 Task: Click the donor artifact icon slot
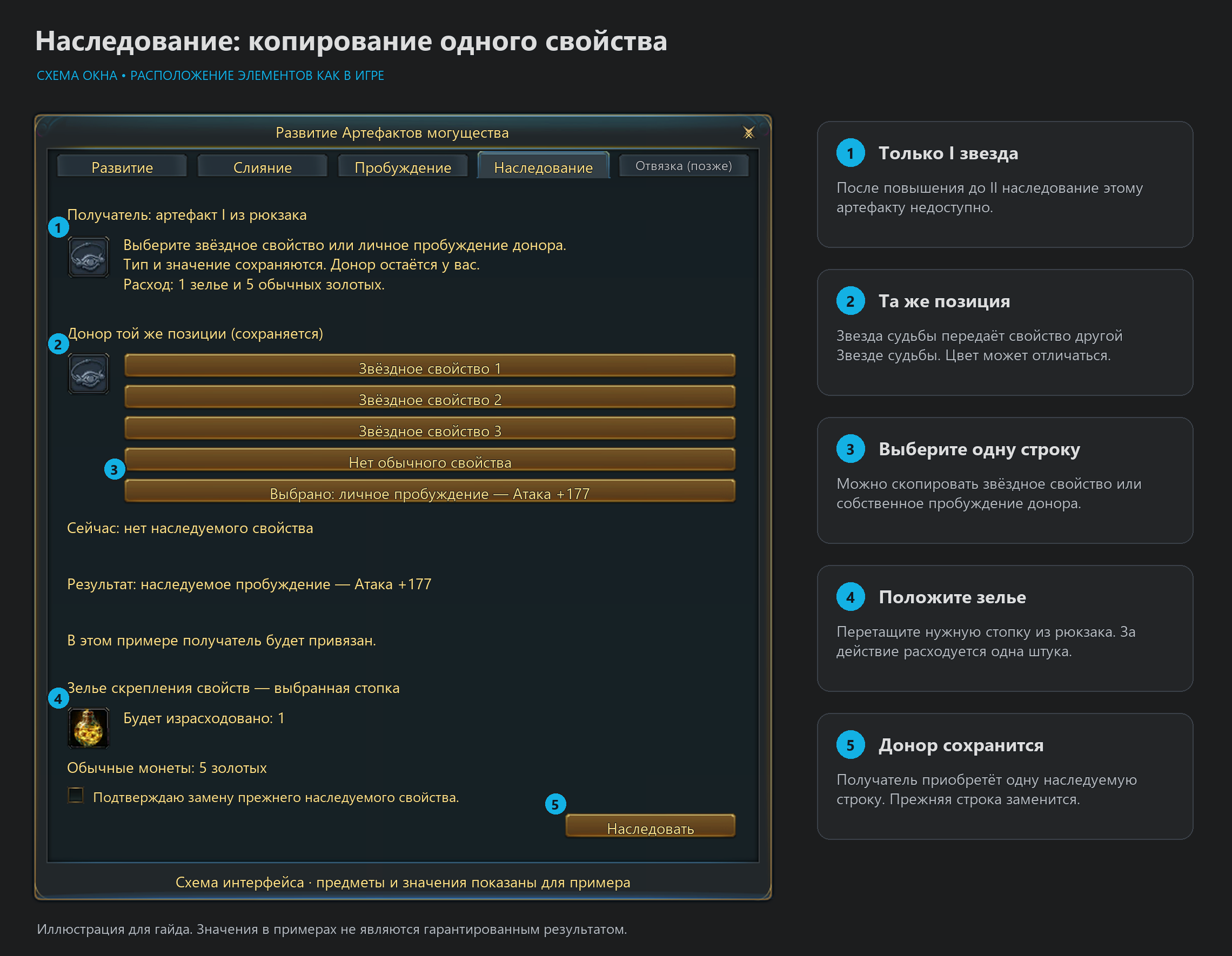(x=89, y=374)
